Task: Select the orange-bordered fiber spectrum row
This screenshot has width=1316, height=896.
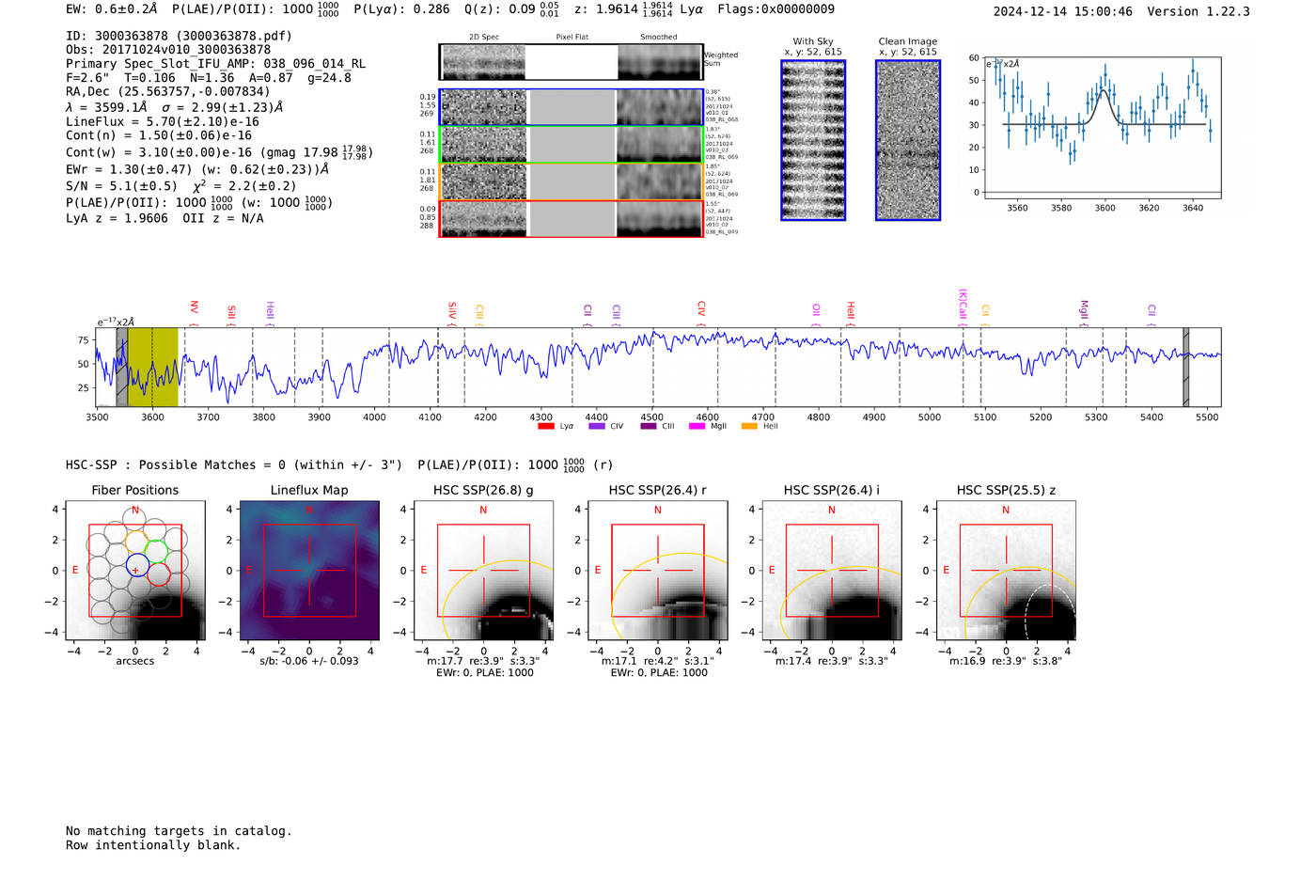Action: [571, 181]
